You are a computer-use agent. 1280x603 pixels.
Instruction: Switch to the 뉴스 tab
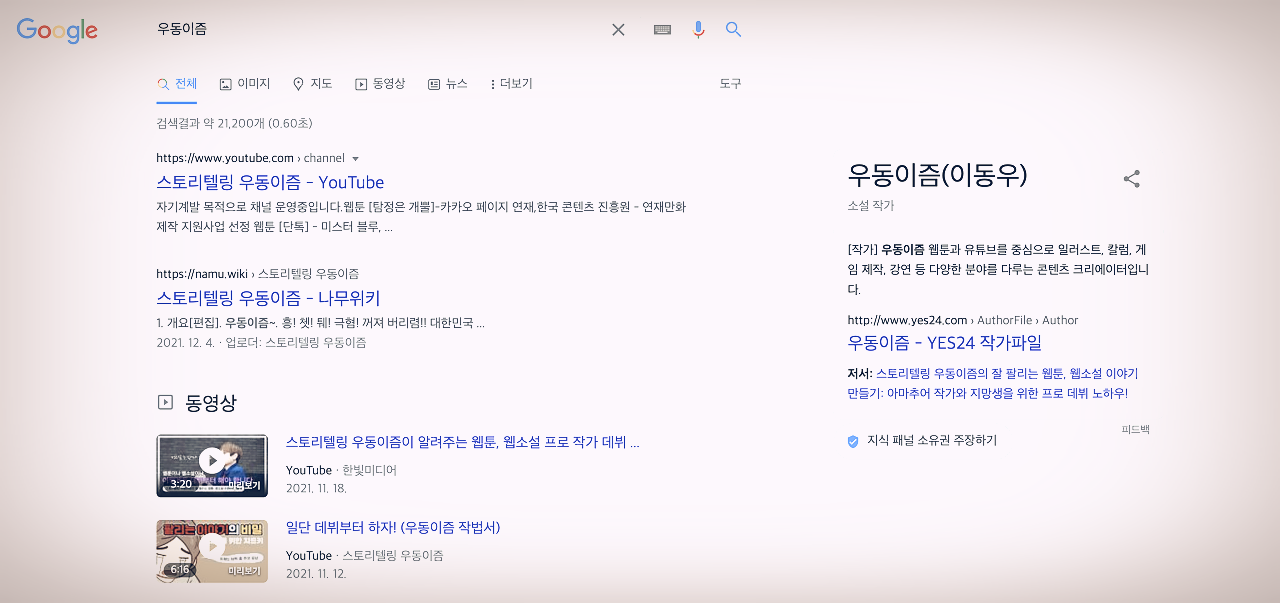pos(449,84)
